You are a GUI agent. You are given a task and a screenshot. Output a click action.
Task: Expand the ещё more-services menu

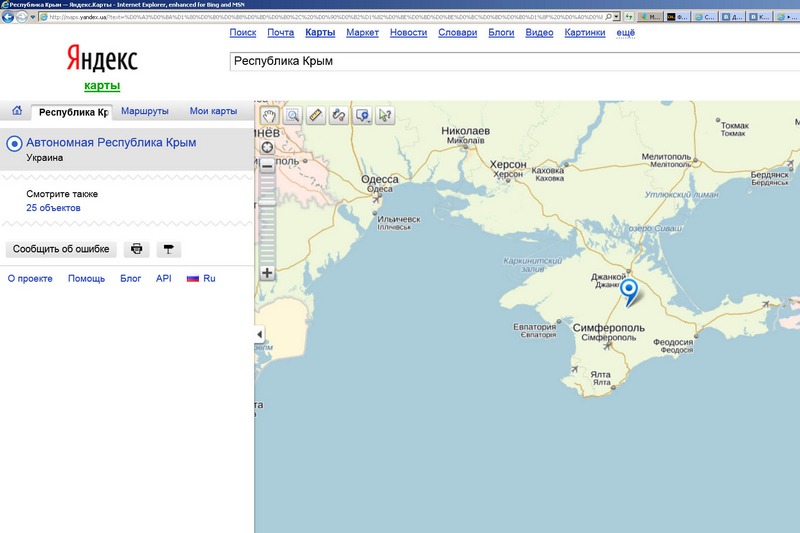click(626, 33)
